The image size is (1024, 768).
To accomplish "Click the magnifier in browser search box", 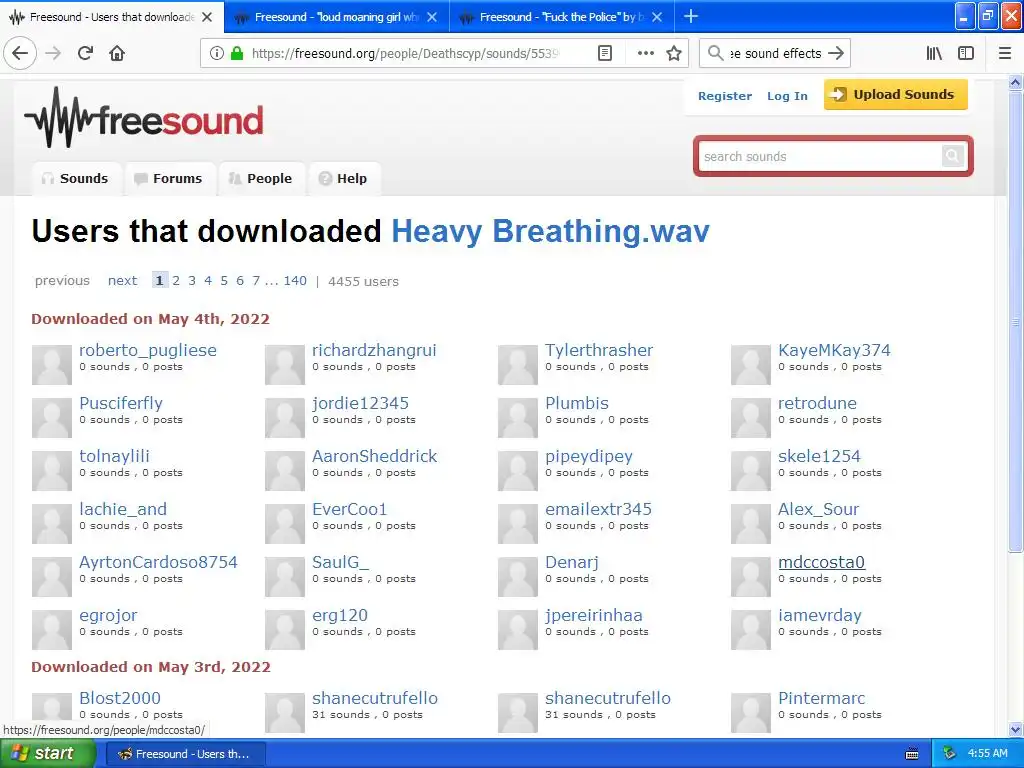I will (716, 53).
